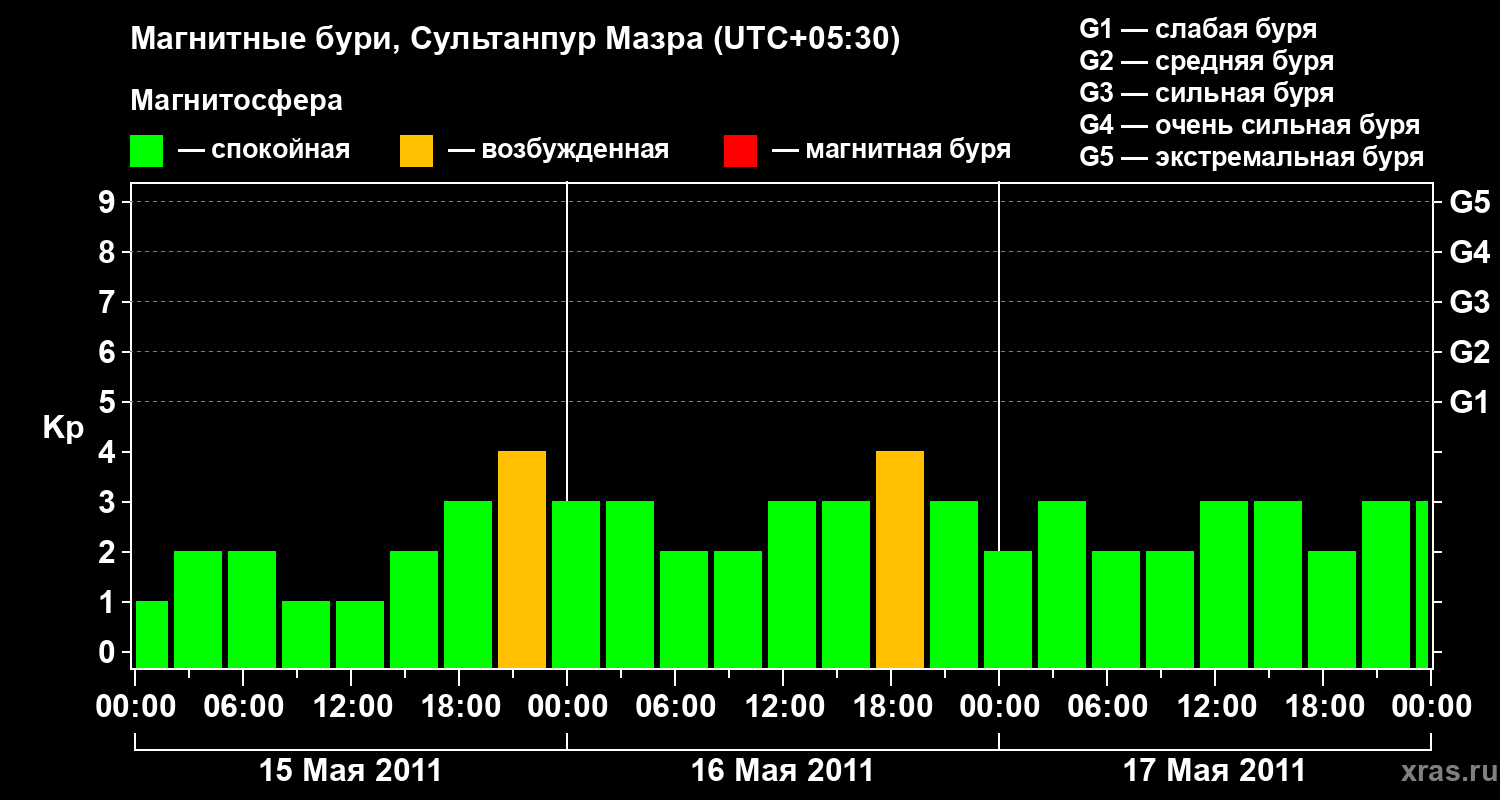Click the G4 label on the right axis
The image size is (1500, 800).
[1469, 252]
